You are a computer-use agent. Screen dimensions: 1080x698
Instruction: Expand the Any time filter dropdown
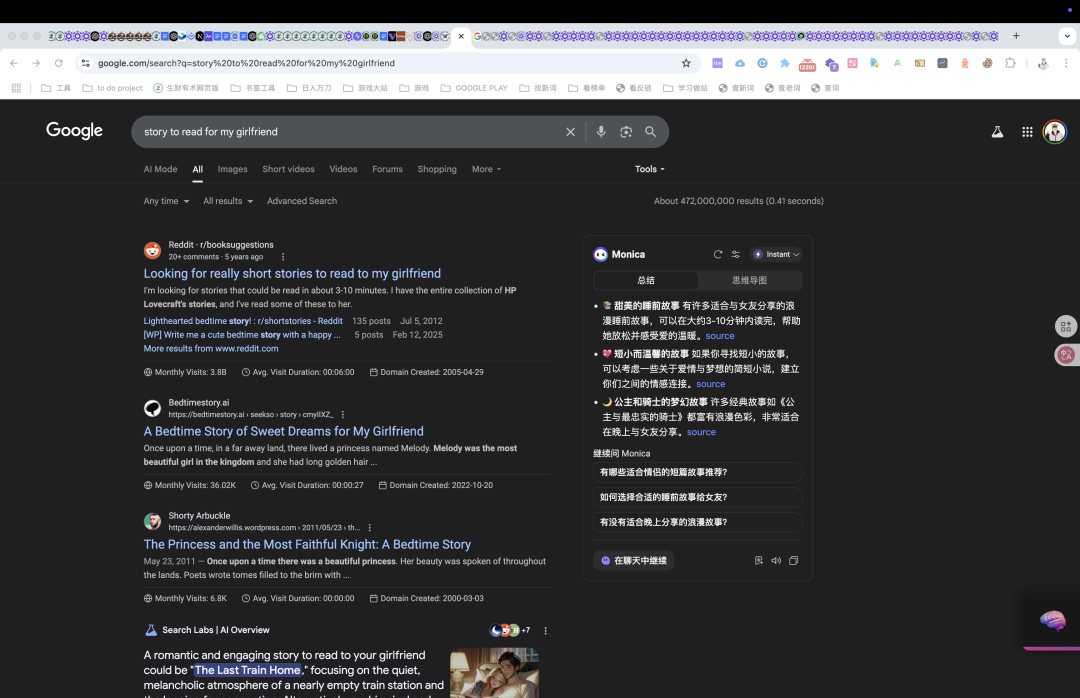point(166,201)
